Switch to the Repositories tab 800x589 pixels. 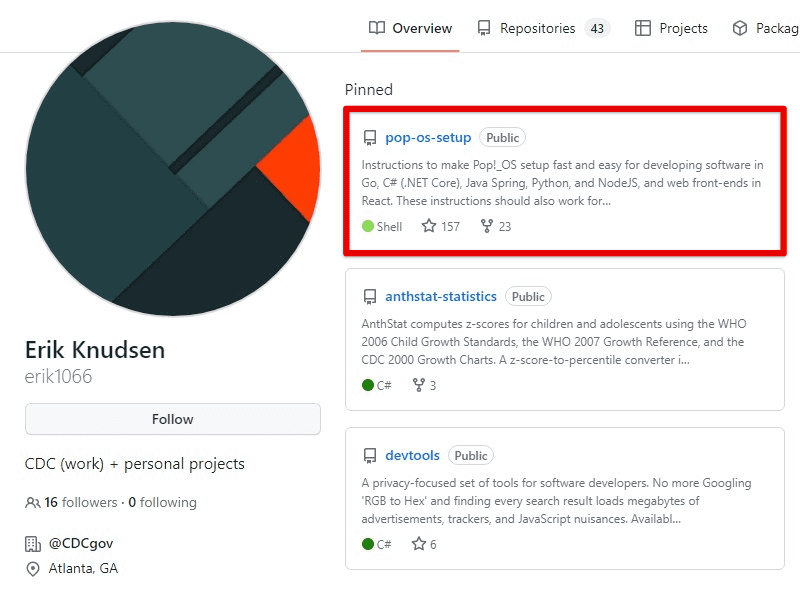pyautogui.click(x=540, y=28)
